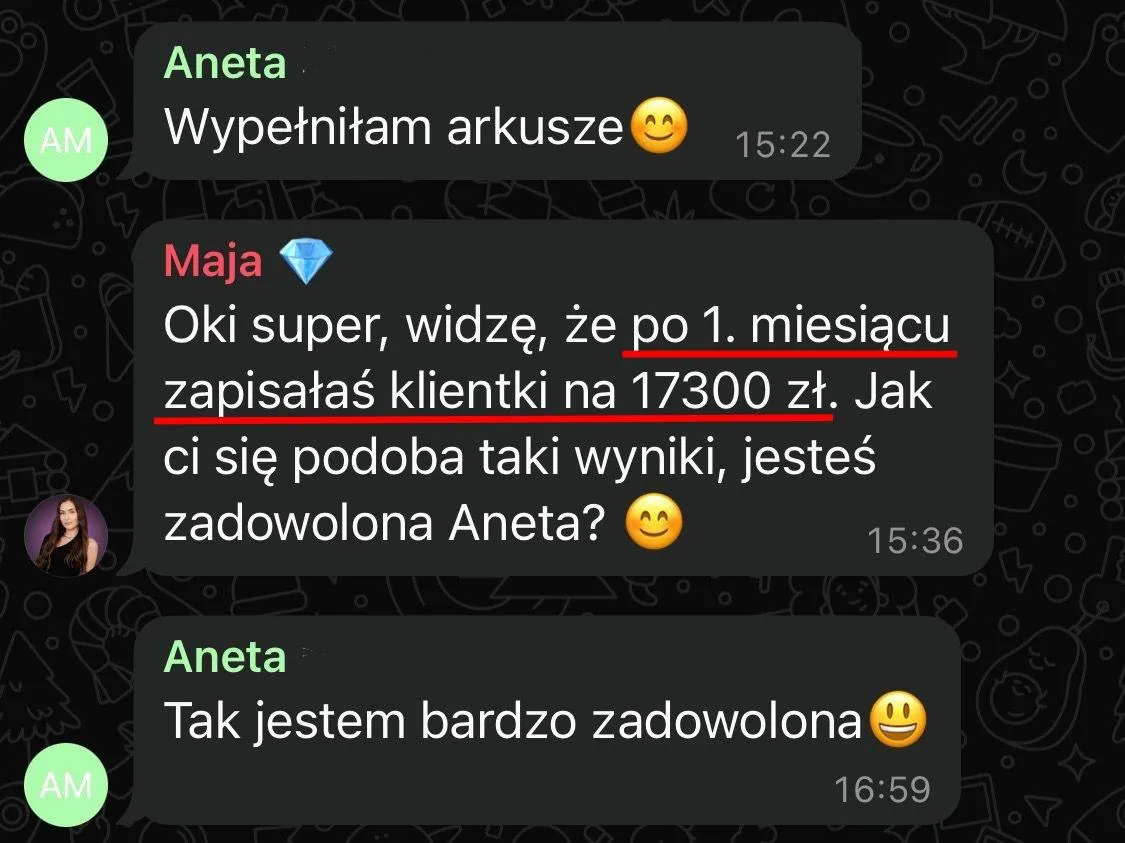The image size is (1125, 843).
Task: Click the word 'zadowolona' in Maja's message
Action: tap(298, 523)
